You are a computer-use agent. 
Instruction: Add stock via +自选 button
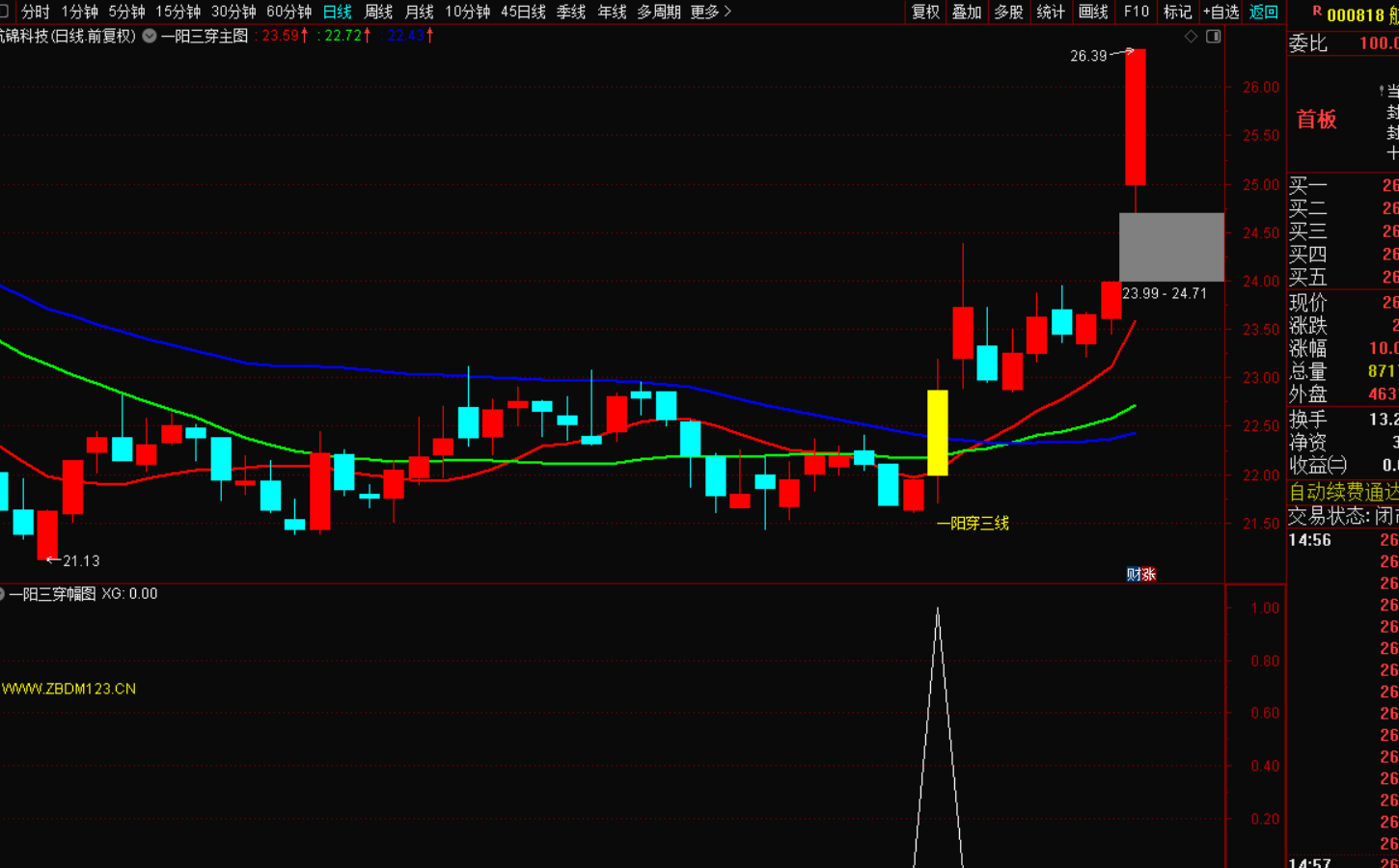(x=1221, y=12)
